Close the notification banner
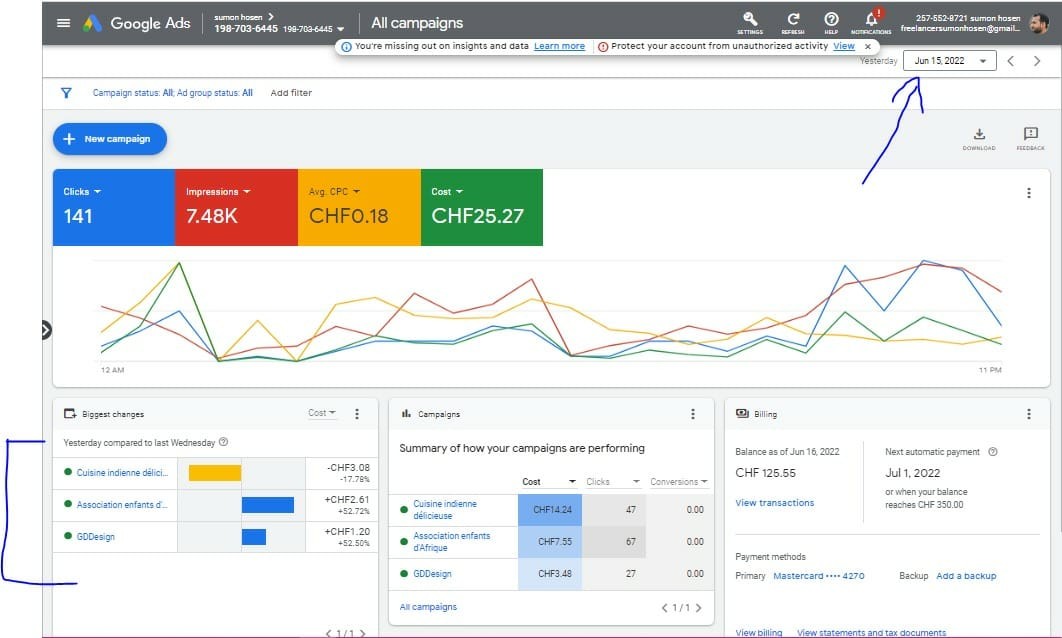The width and height of the screenshot is (1062, 638). pos(867,46)
